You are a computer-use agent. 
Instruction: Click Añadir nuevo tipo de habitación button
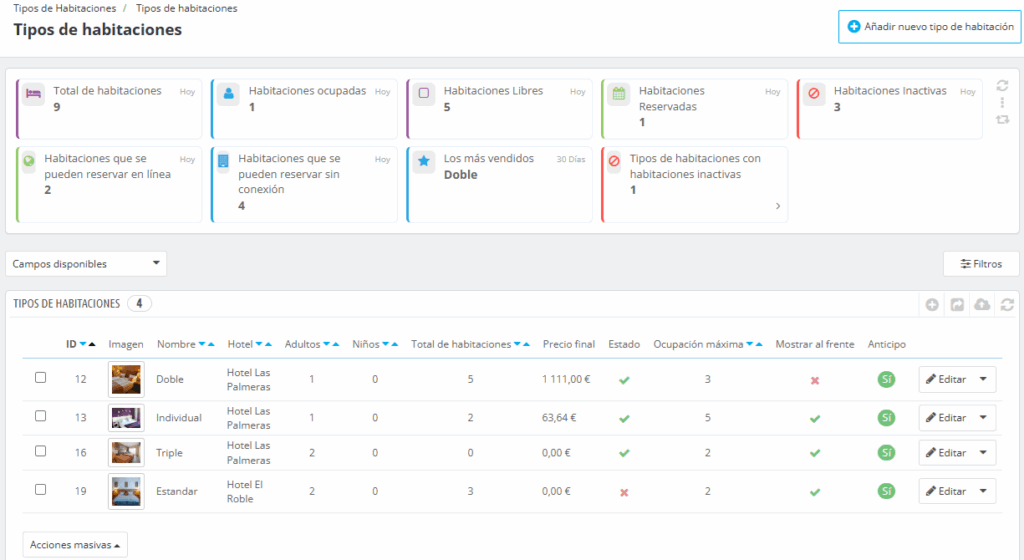(930, 27)
